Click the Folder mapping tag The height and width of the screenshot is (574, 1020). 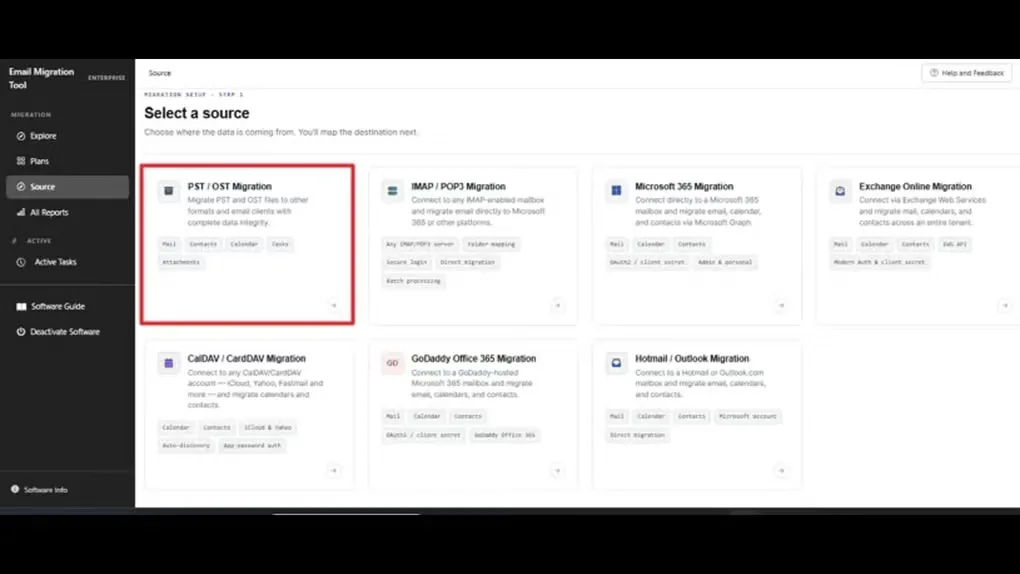(491, 244)
